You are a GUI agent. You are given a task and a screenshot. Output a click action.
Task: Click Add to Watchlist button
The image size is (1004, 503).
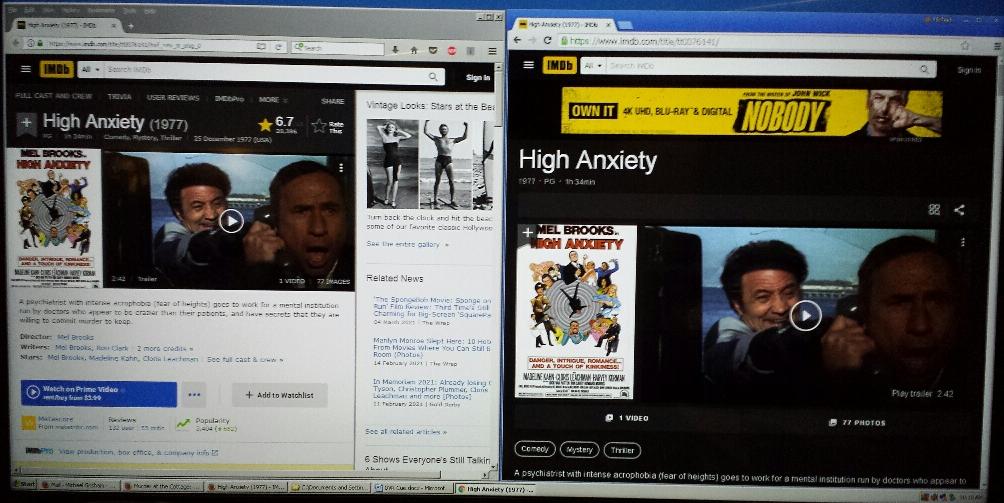point(279,395)
